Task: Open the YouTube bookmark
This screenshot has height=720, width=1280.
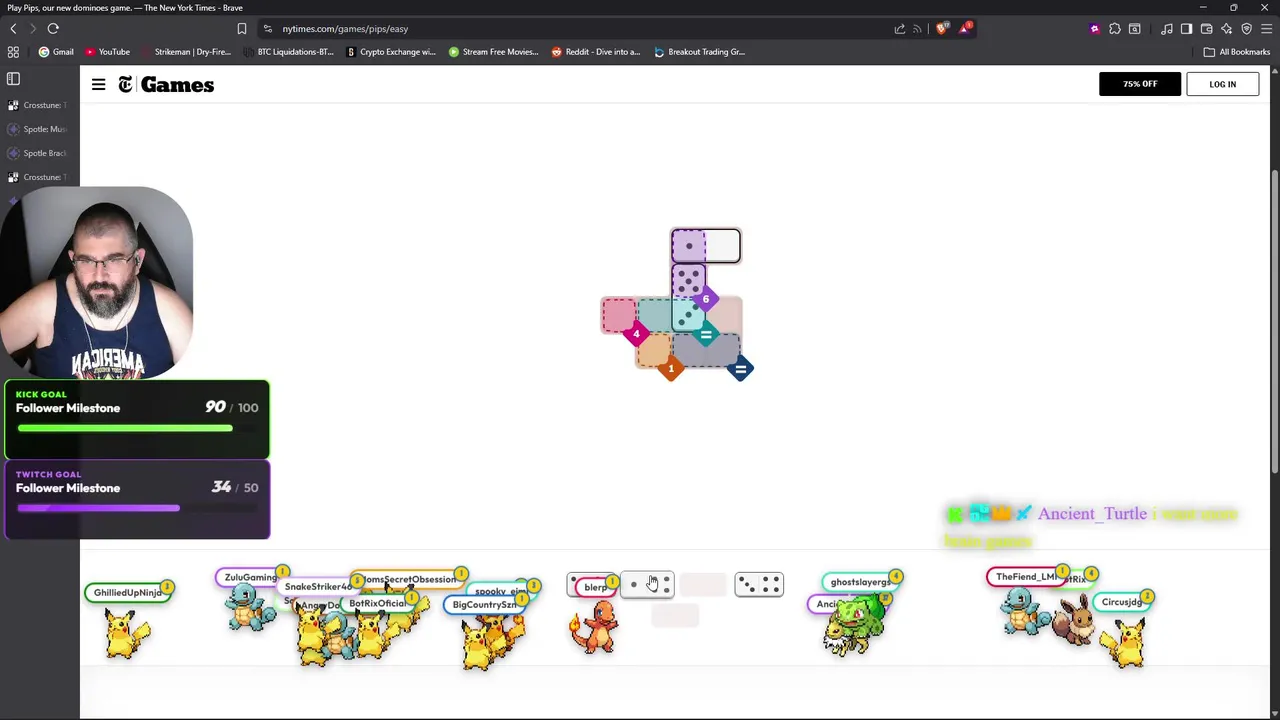Action: [107, 52]
